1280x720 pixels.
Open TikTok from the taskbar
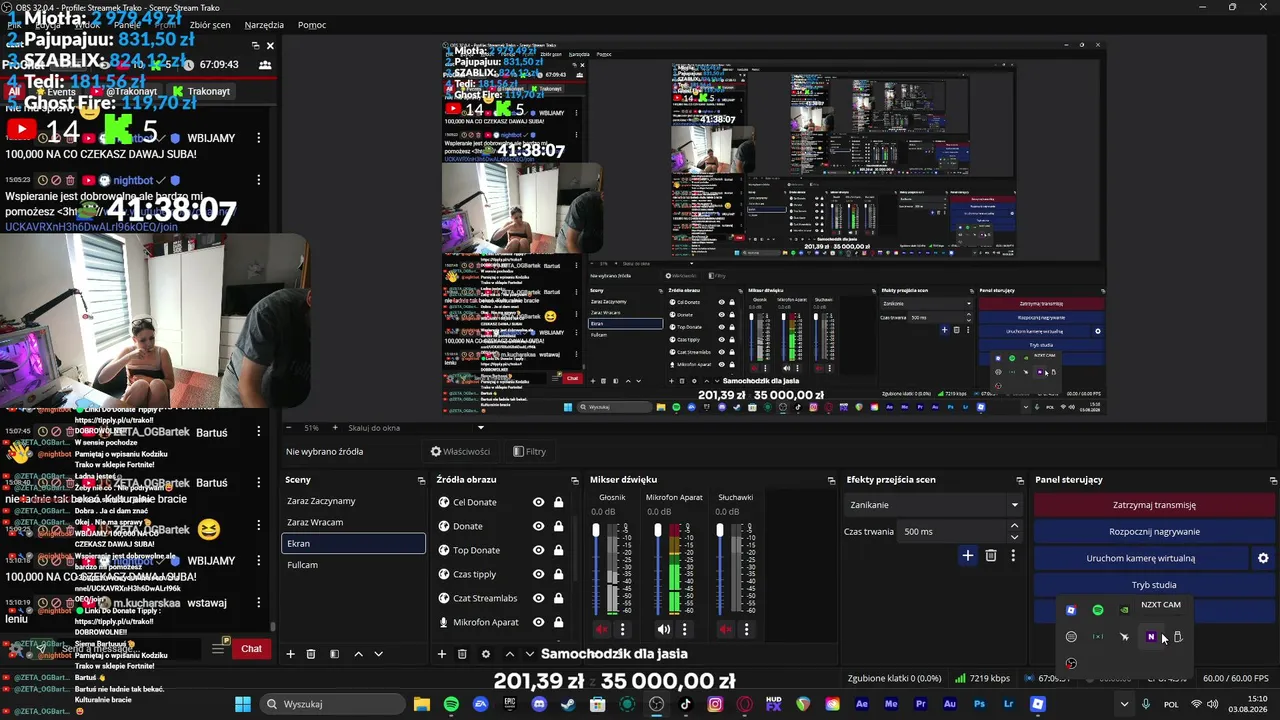point(685,704)
